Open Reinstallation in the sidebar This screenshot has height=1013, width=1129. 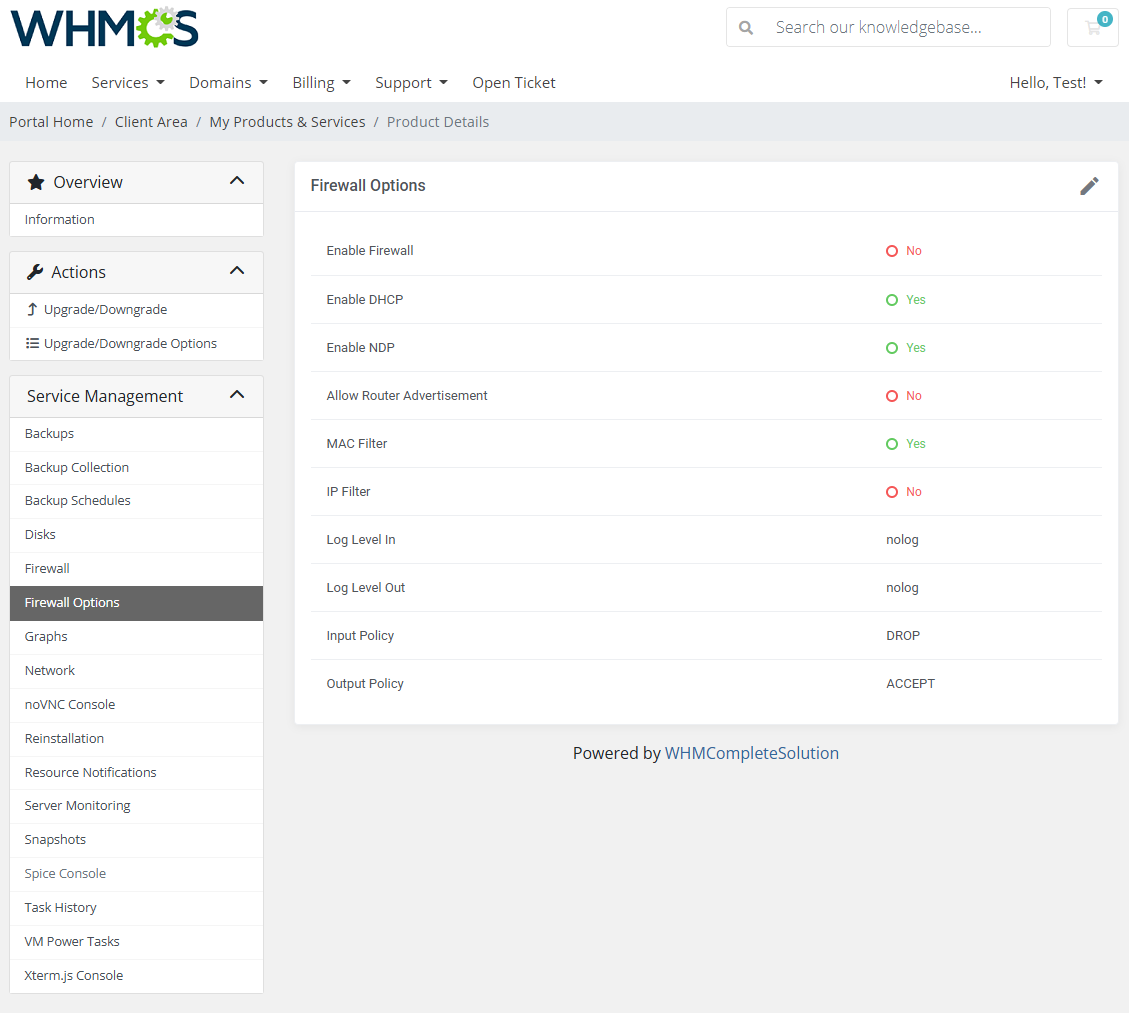pos(136,738)
